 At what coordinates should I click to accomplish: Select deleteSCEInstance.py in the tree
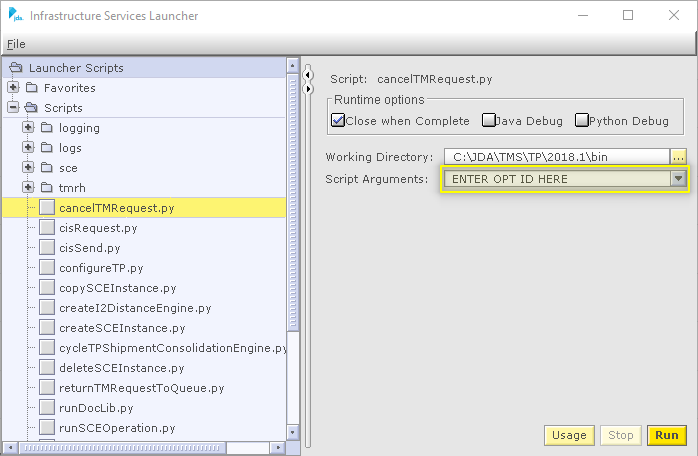pos(122,368)
